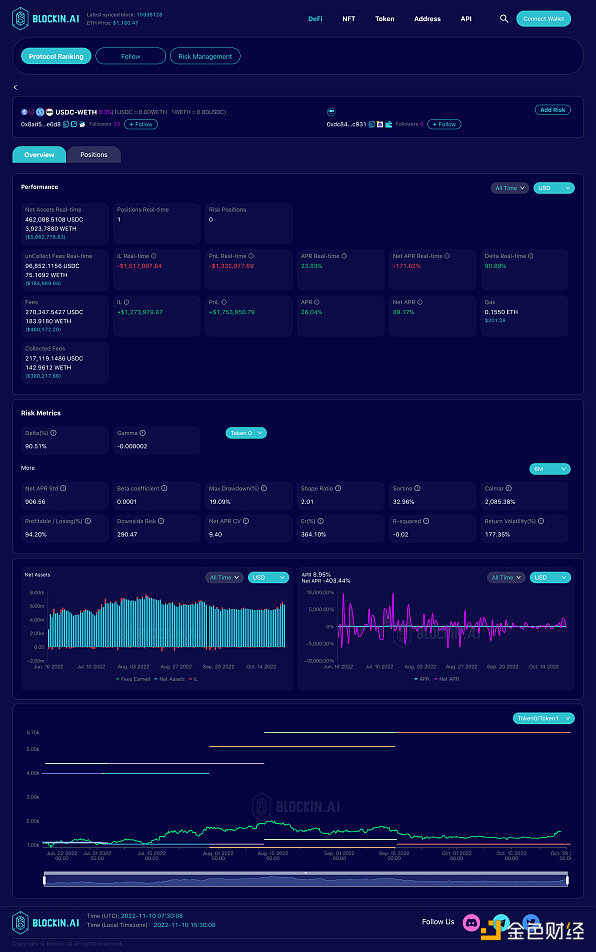Click the Add Risk button

552,110
